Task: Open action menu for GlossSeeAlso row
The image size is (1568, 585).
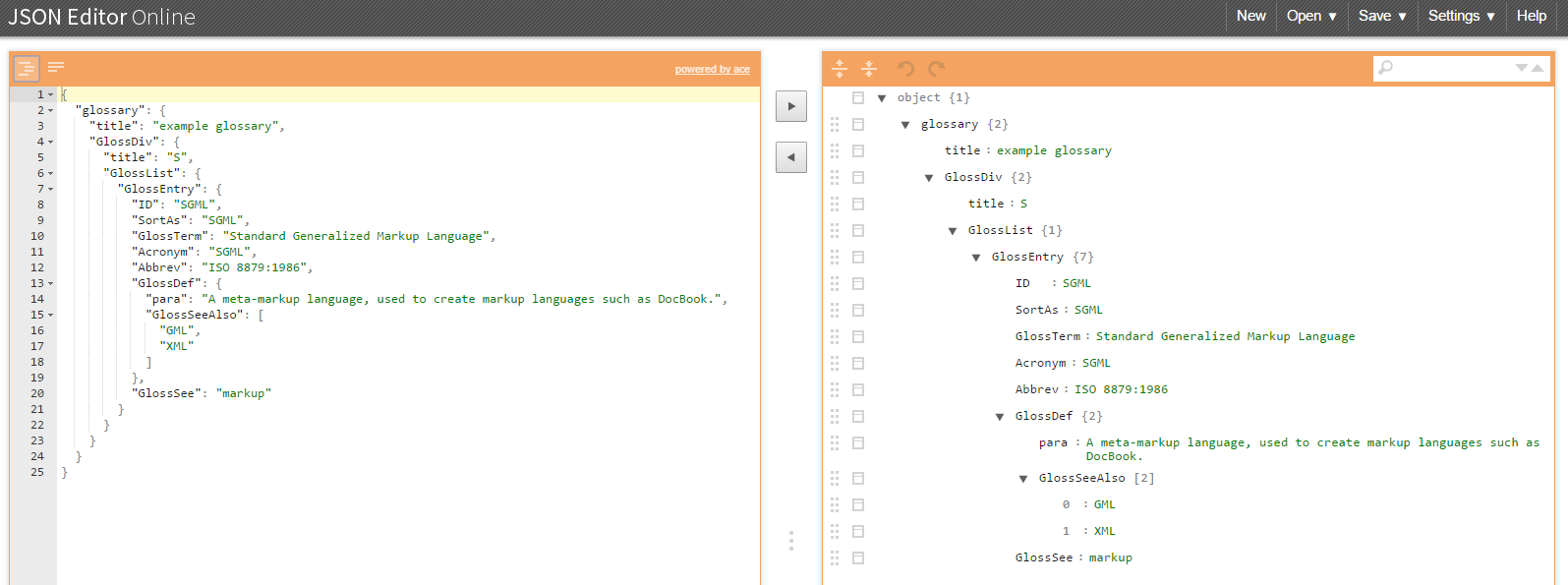Action: click(x=858, y=479)
